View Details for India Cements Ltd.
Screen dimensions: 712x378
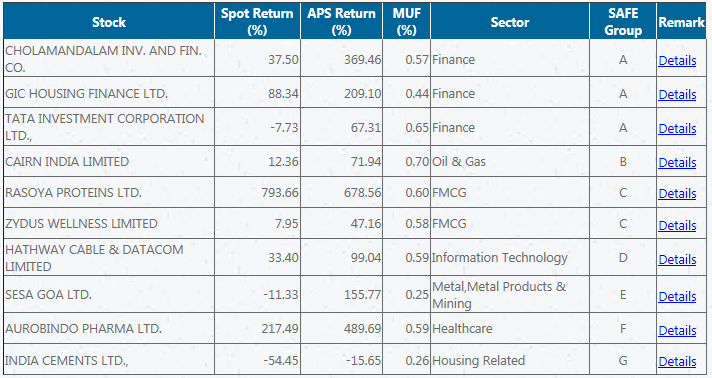677,362
